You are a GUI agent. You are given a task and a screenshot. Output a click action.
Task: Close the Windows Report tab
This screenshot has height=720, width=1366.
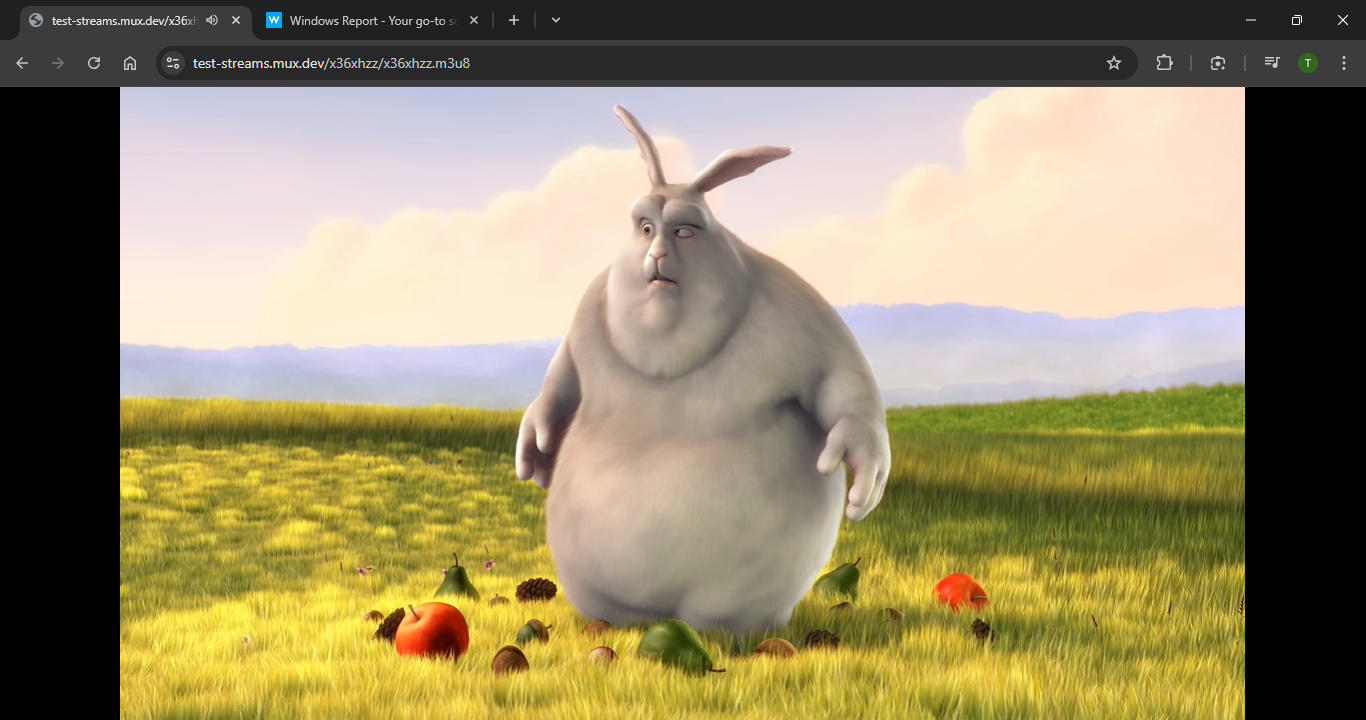coord(473,19)
